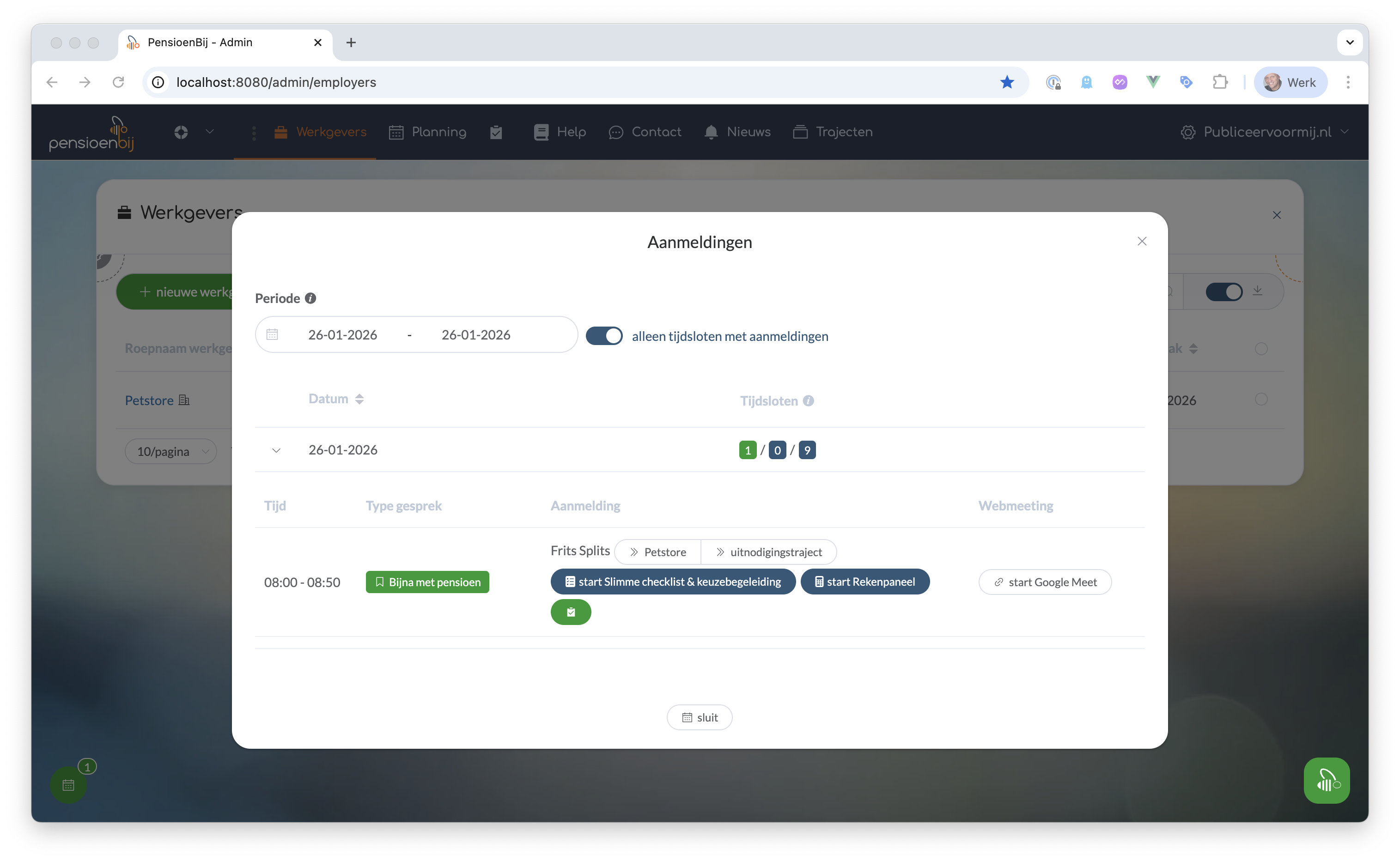Viewport: 1400px width, 861px height.
Task: Click start Google Meet button
Action: (x=1045, y=582)
